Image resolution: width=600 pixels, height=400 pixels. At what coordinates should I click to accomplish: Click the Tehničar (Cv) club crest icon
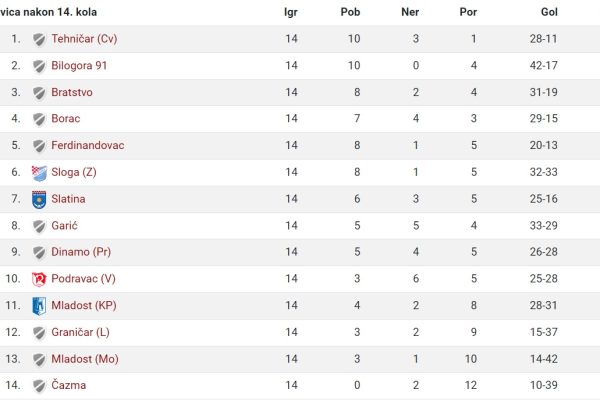click(39, 39)
